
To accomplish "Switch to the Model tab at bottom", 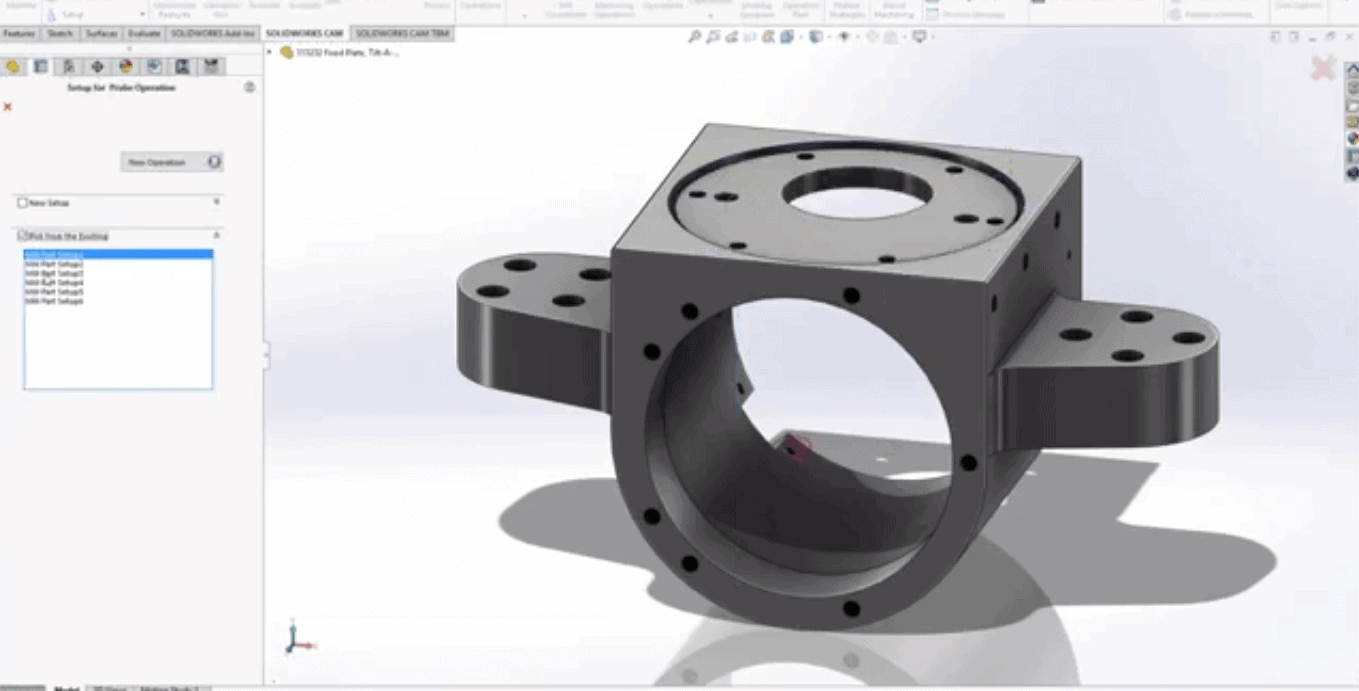I will click(67, 688).
